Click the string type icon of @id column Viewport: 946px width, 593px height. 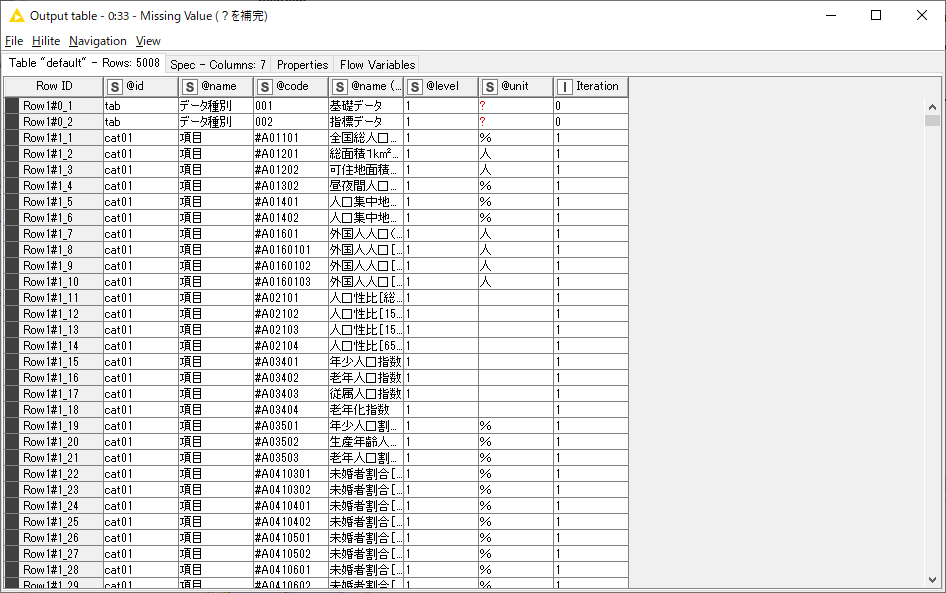click(115, 87)
